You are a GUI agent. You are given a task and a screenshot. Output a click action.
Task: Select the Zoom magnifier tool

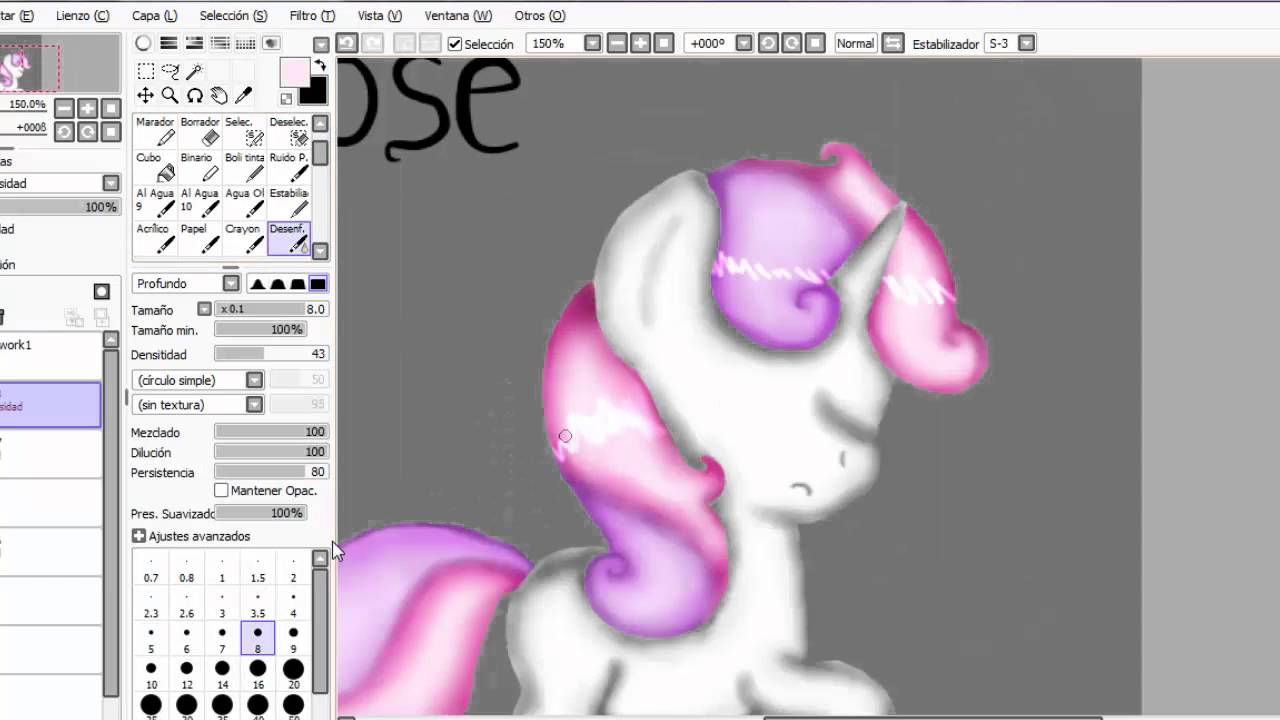pos(170,95)
